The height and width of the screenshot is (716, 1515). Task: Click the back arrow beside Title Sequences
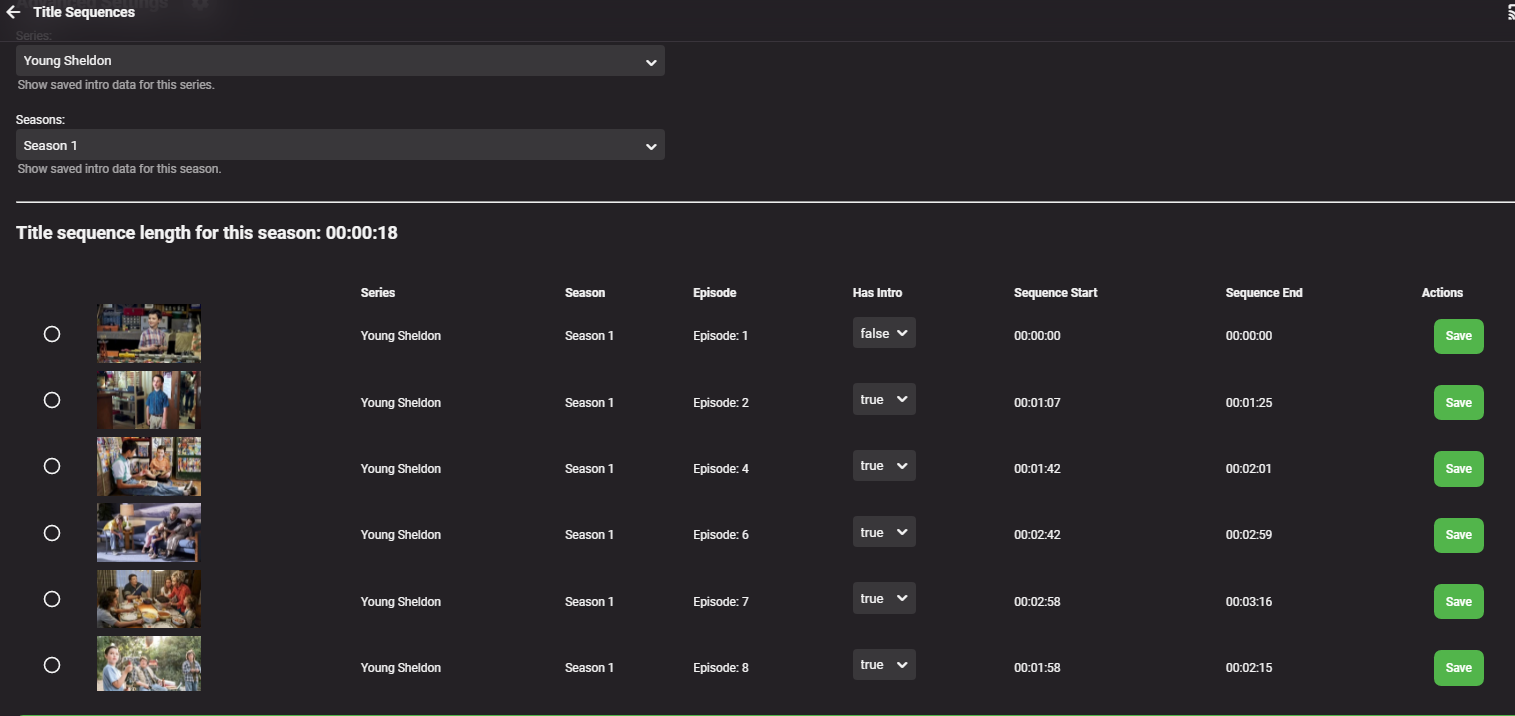tap(13, 12)
